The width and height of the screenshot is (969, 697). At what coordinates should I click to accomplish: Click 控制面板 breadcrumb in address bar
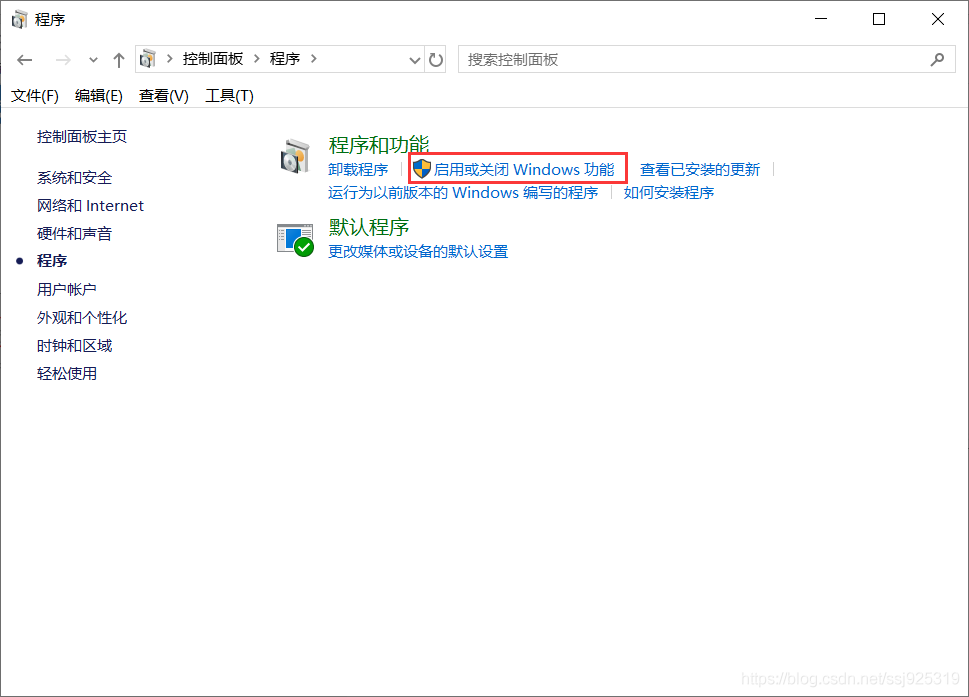pyautogui.click(x=213, y=59)
